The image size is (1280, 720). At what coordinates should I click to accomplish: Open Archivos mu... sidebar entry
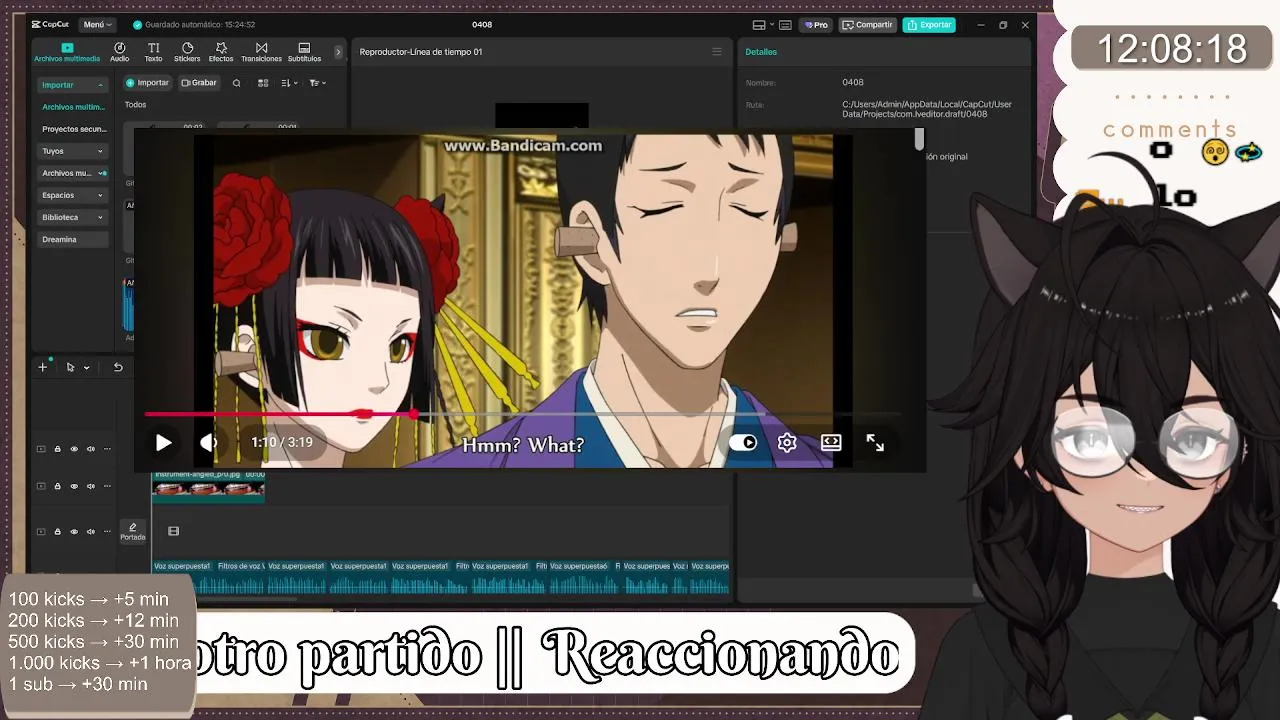pos(73,173)
